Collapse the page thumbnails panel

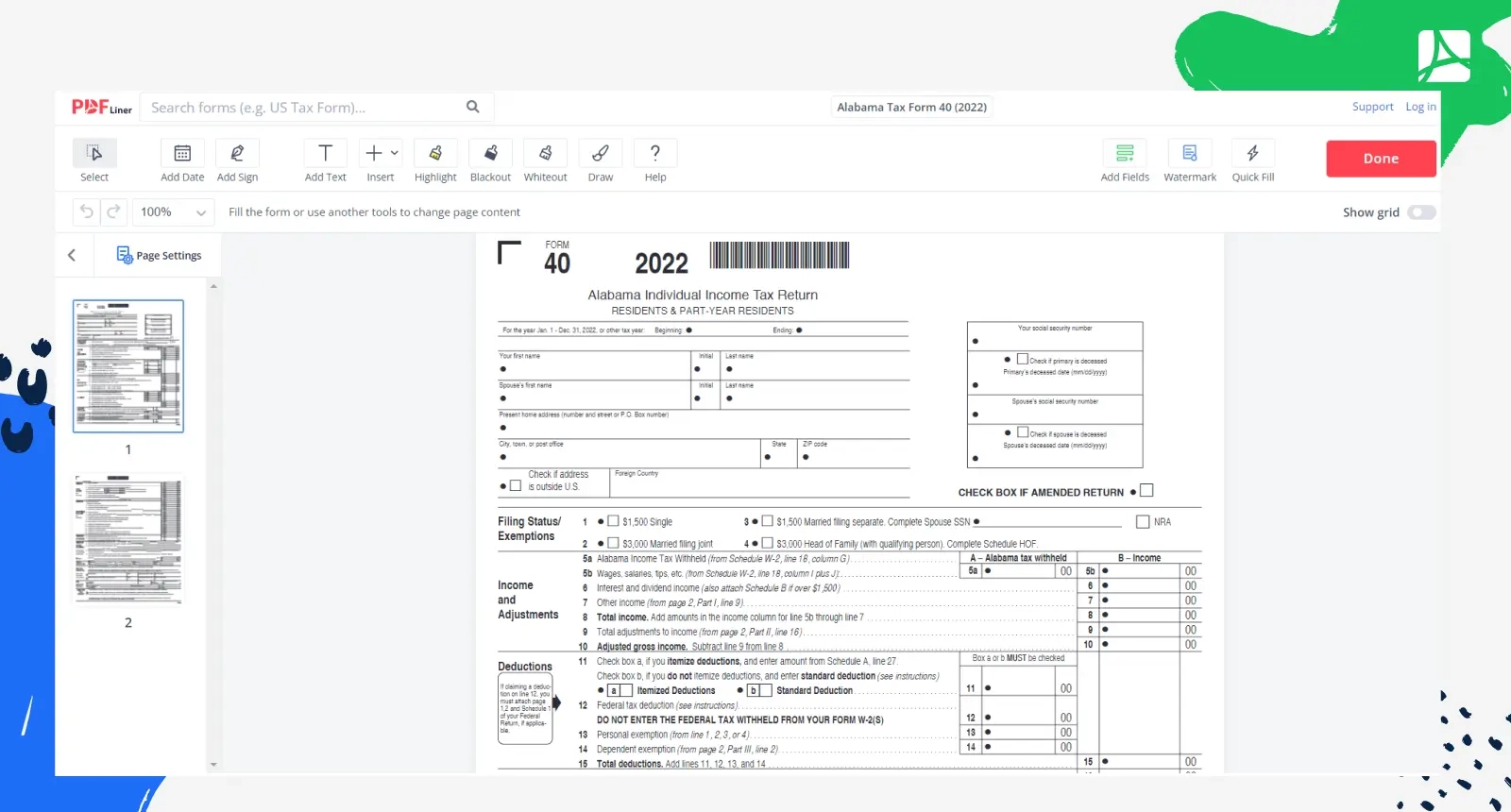click(72, 255)
